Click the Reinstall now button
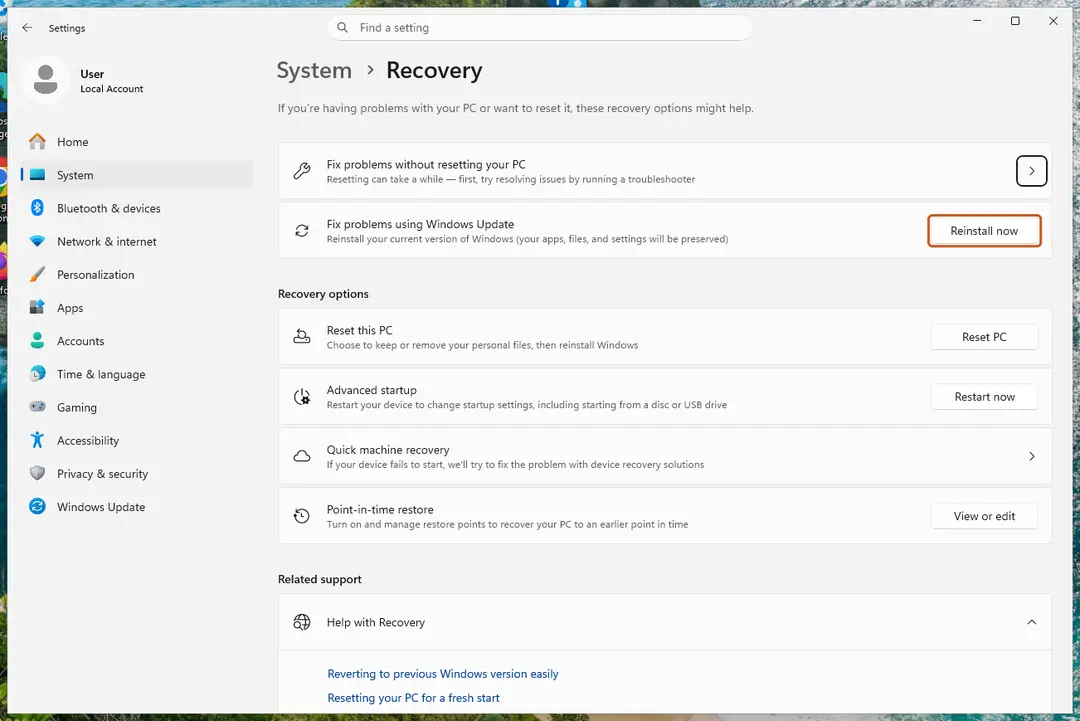Screen dimensions: 1080x721 (x=984, y=231)
